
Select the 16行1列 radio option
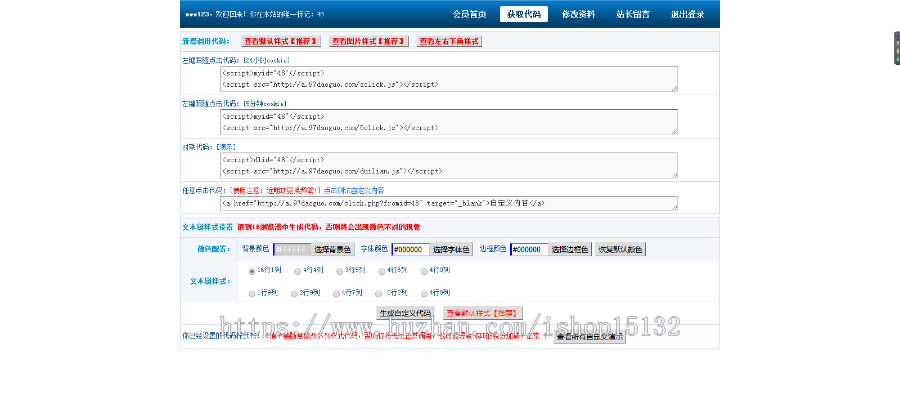tap(252, 271)
